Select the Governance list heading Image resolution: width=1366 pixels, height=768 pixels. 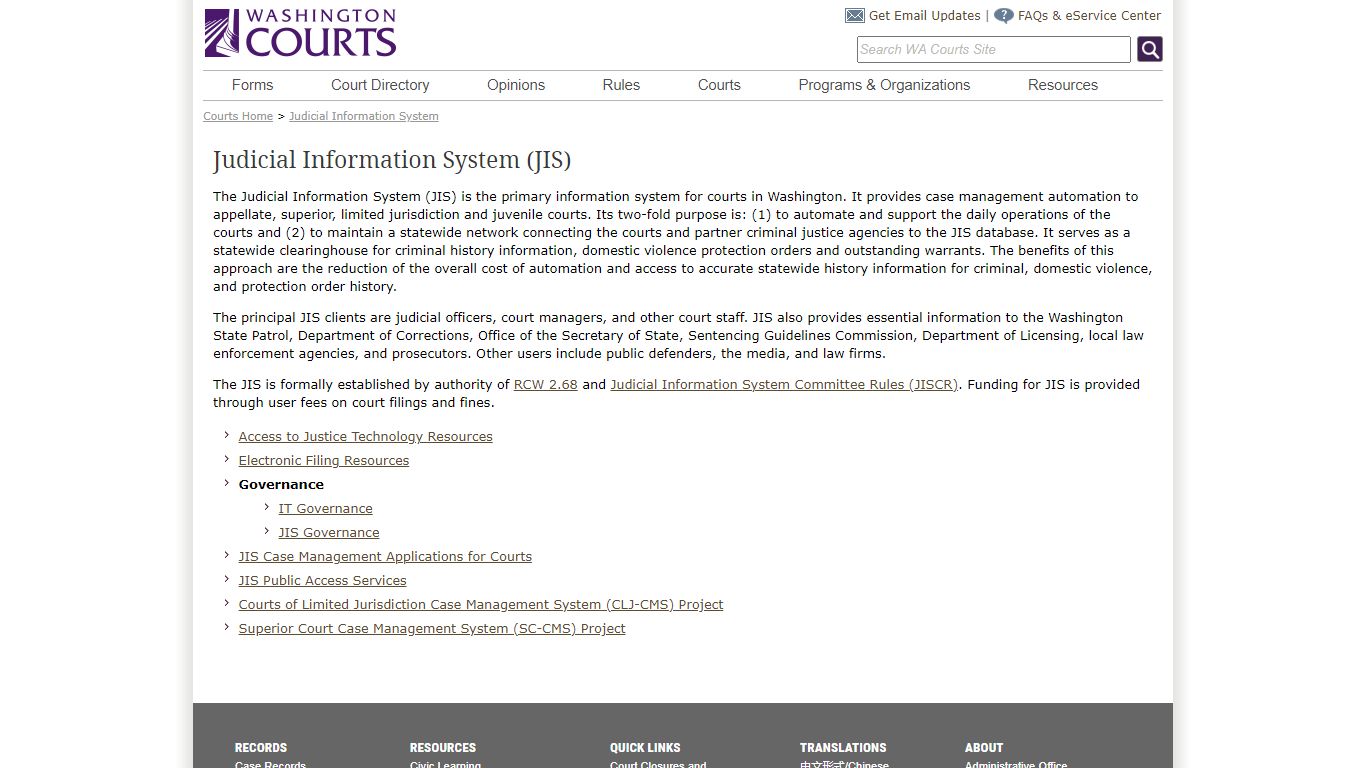coord(281,484)
